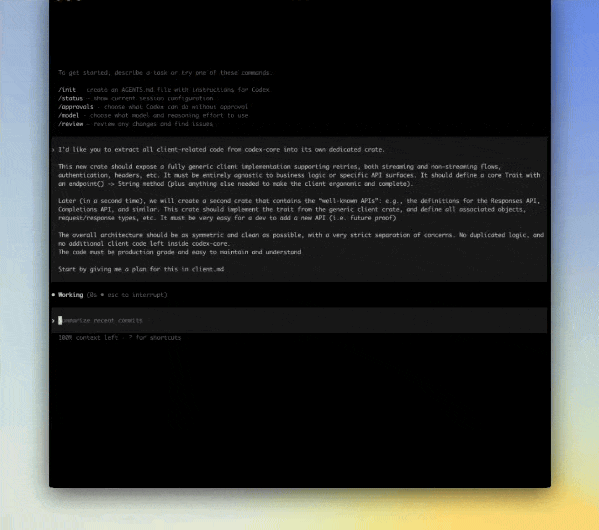The image size is (599, 530).
Task: Click "To get started, describe a task" line
Action: (x=165, y=73)
